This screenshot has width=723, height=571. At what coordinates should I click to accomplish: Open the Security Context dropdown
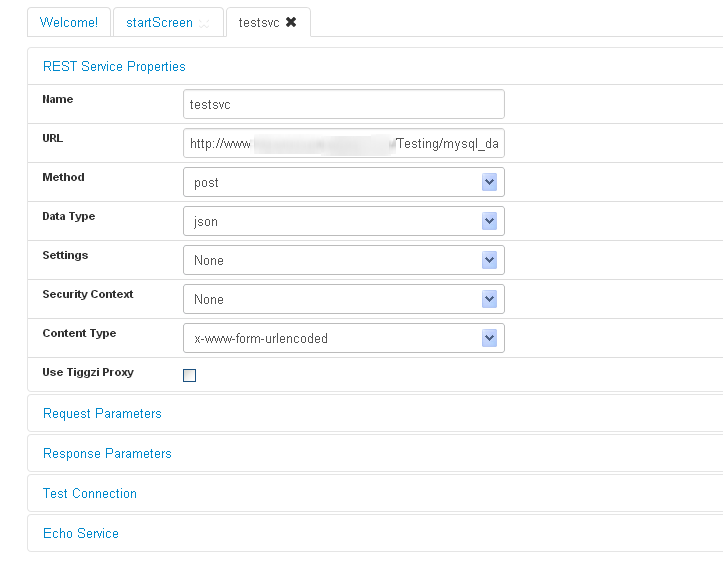(343, 299)
